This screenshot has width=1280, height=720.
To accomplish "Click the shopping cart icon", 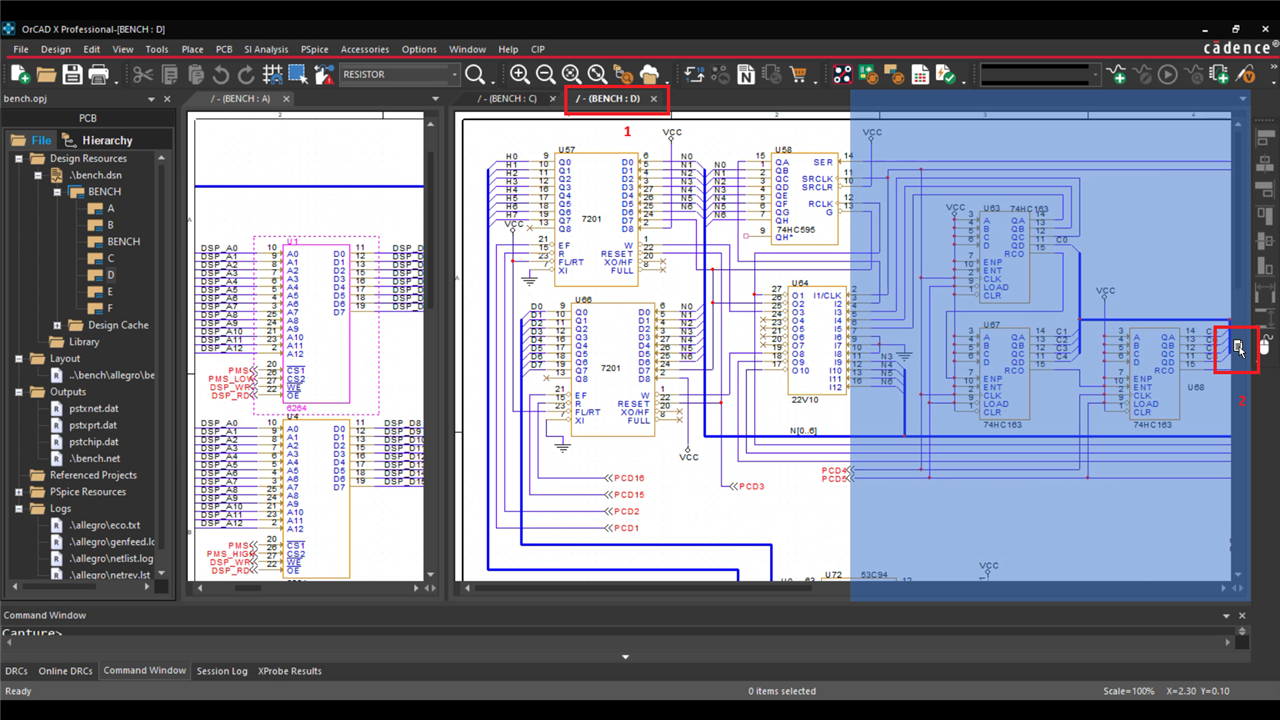I will tap(798, 74).
